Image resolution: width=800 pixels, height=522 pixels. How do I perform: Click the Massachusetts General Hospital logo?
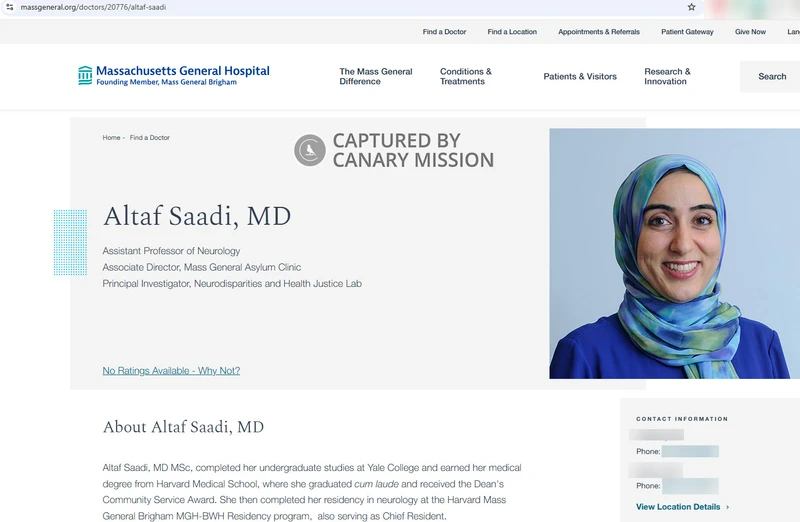pos(174,76)
